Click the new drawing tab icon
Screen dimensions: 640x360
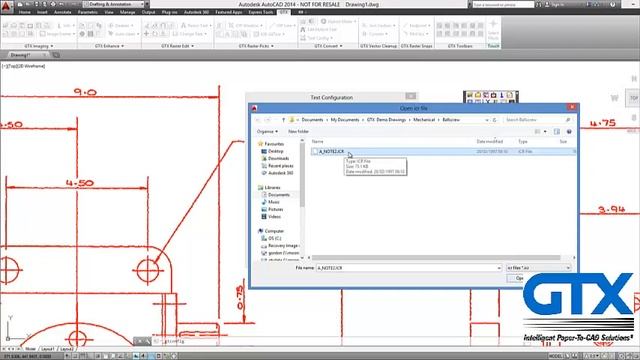tap(56, 55)
